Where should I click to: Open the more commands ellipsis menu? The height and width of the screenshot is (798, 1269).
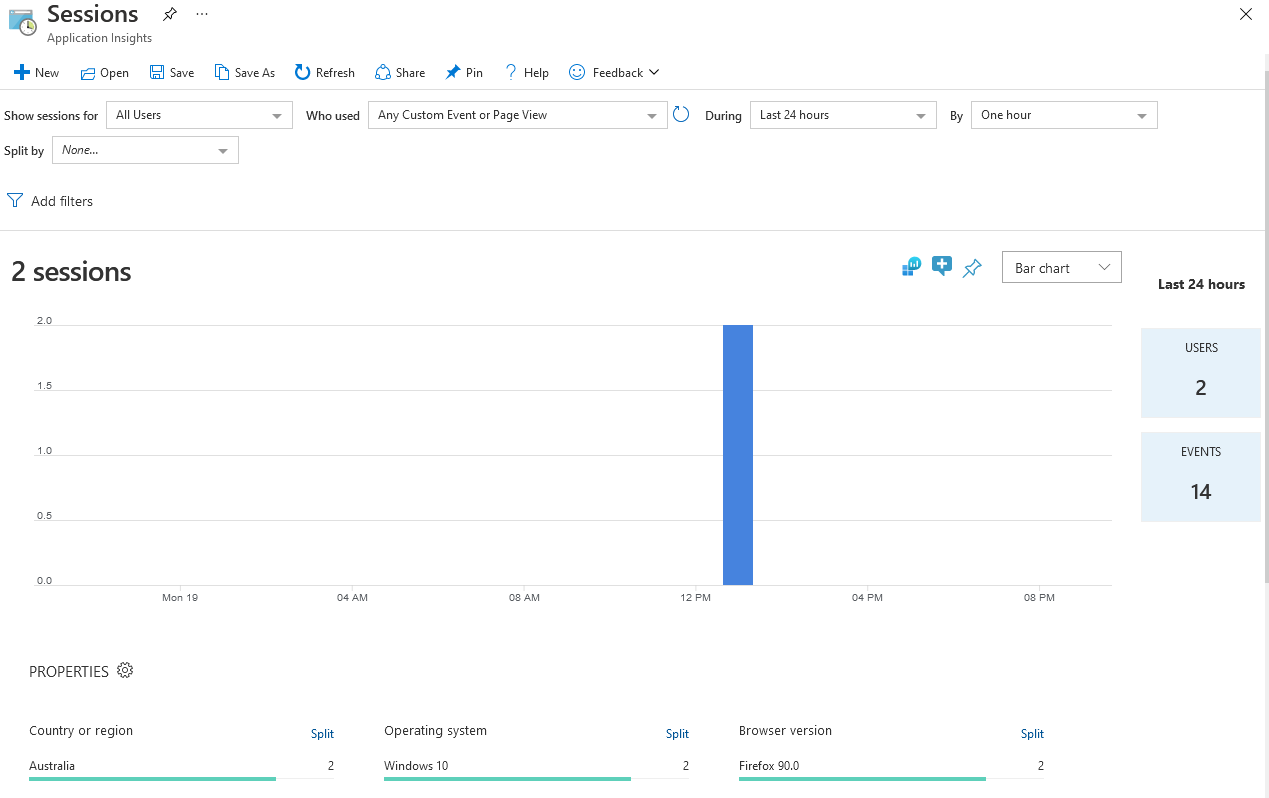tap(201, 14)
